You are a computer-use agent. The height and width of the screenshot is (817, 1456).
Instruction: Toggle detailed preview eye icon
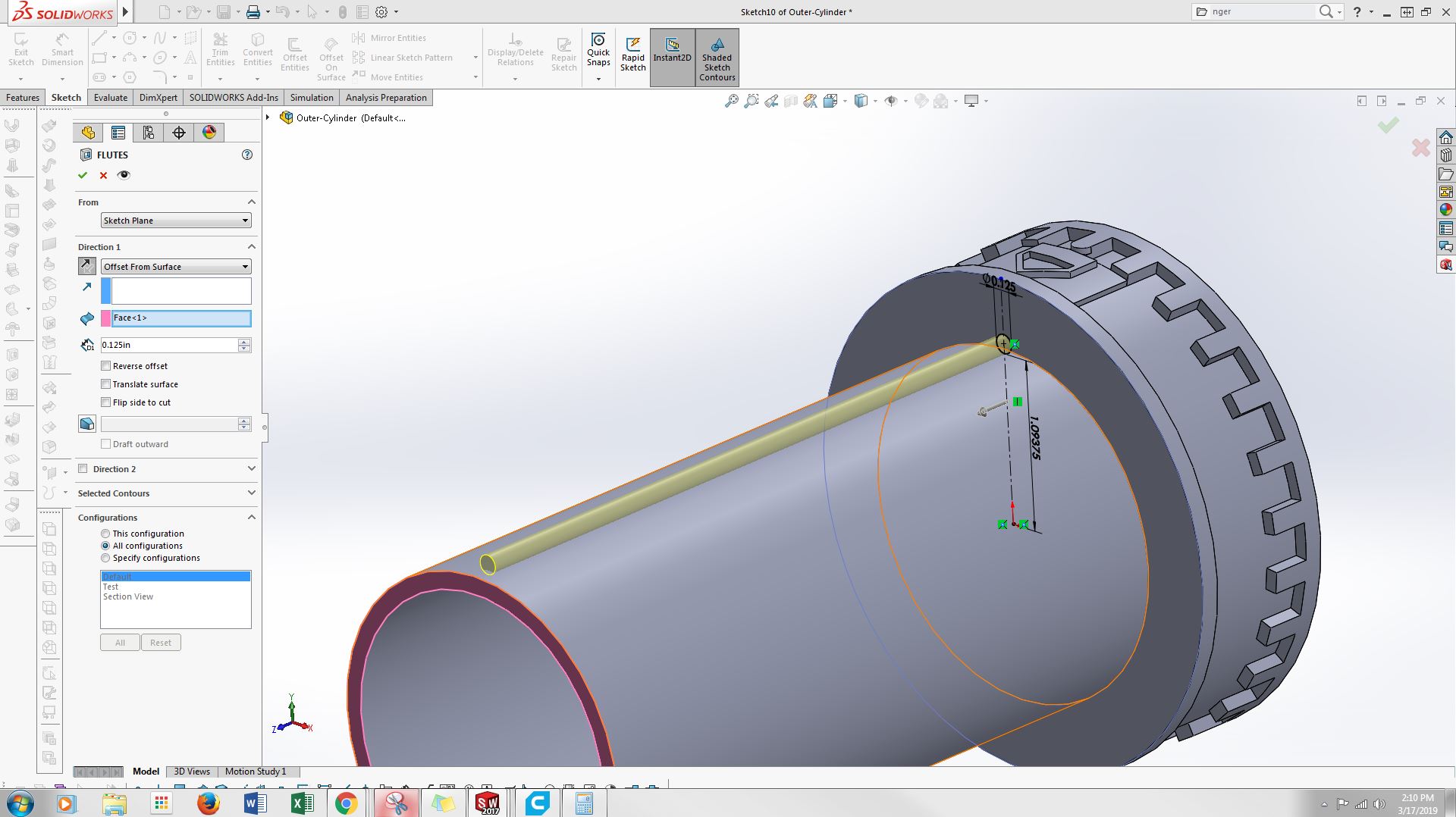click(x=124, y=175)
